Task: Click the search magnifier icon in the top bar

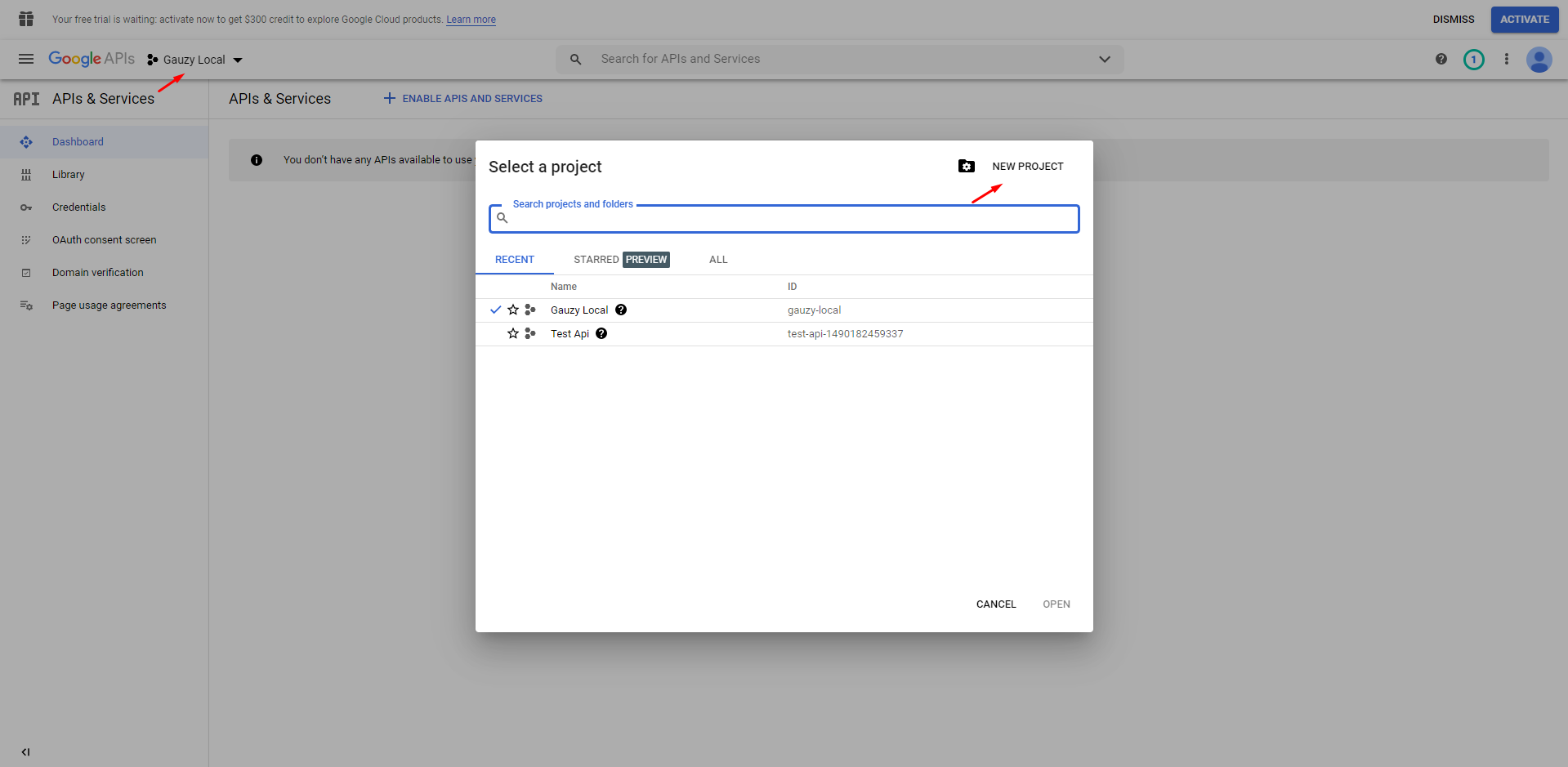Action: click(576, 59)
